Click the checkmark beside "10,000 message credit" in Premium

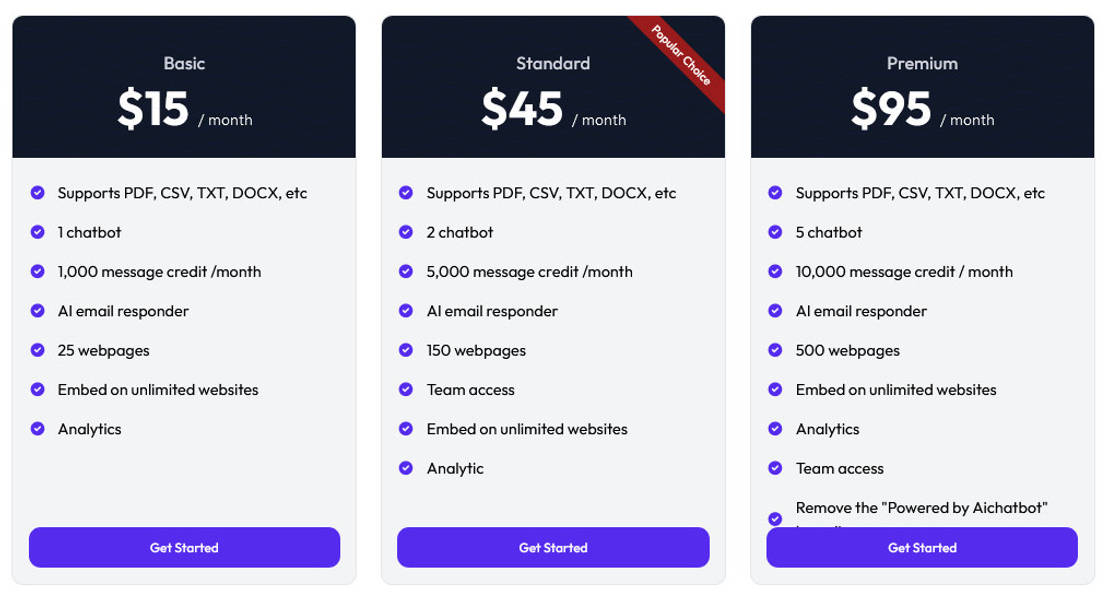775,271
